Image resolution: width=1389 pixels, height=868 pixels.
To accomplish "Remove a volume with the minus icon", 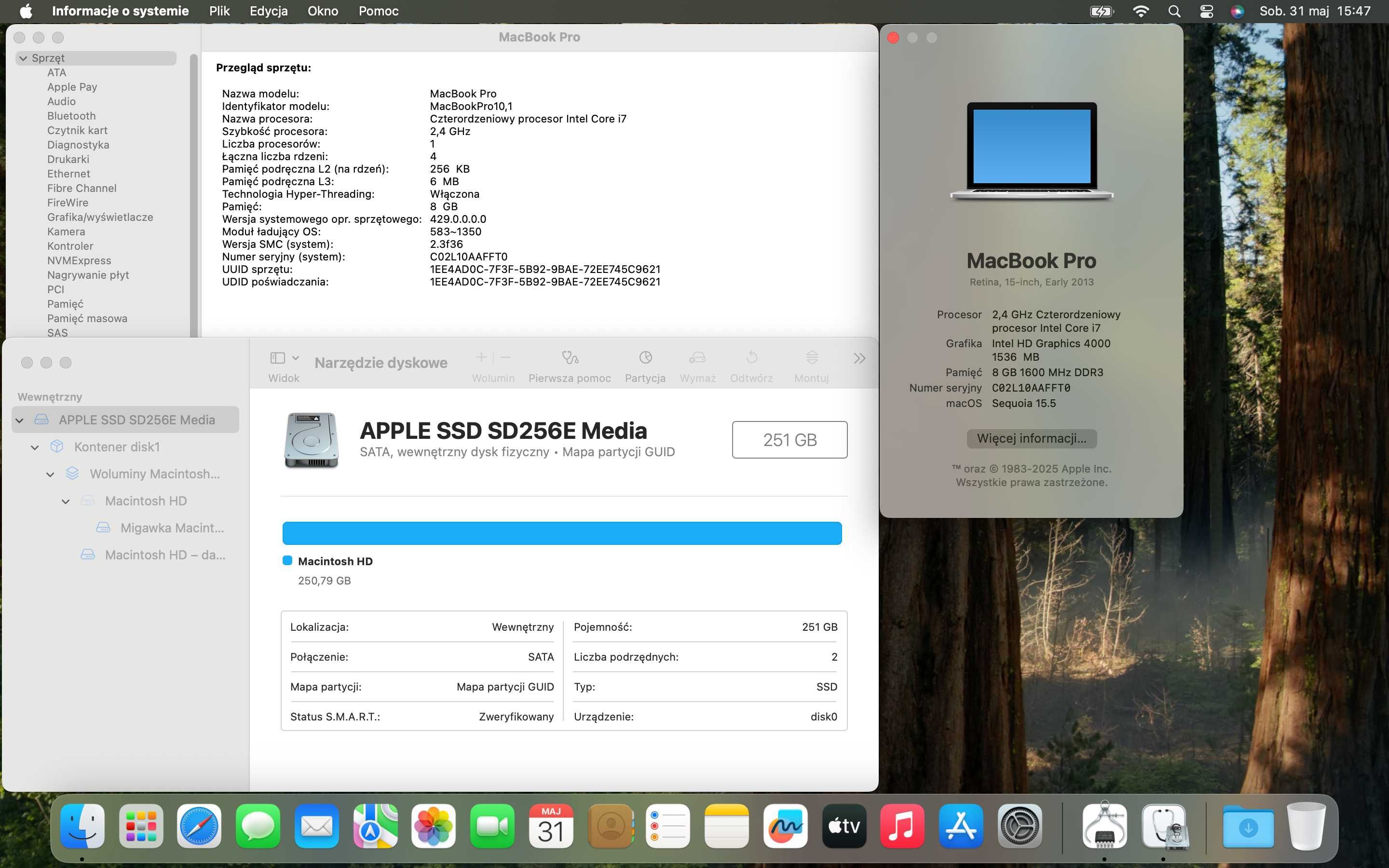I will [505, 358].
